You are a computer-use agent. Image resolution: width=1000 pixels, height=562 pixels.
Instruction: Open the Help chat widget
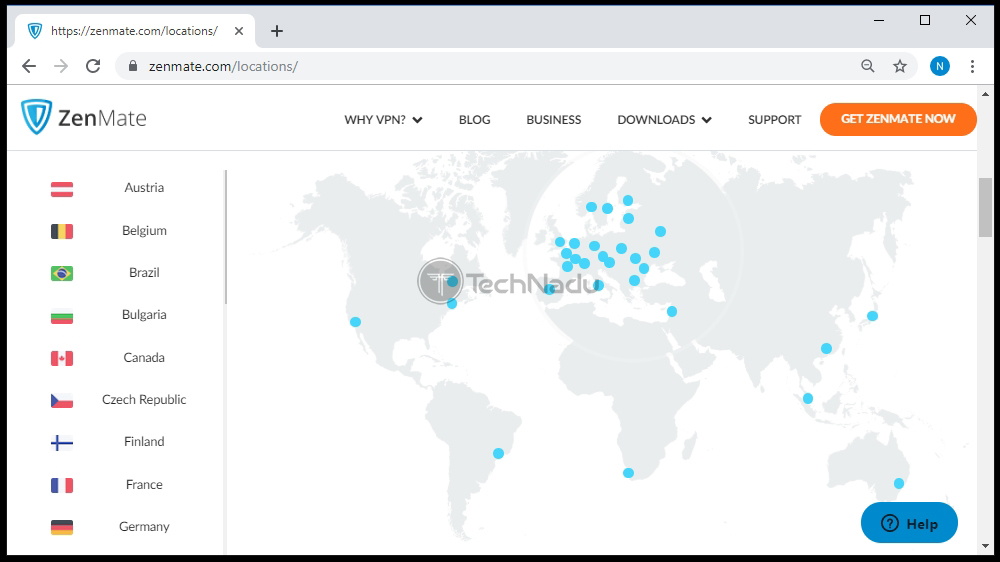click(x=909, y=523)
